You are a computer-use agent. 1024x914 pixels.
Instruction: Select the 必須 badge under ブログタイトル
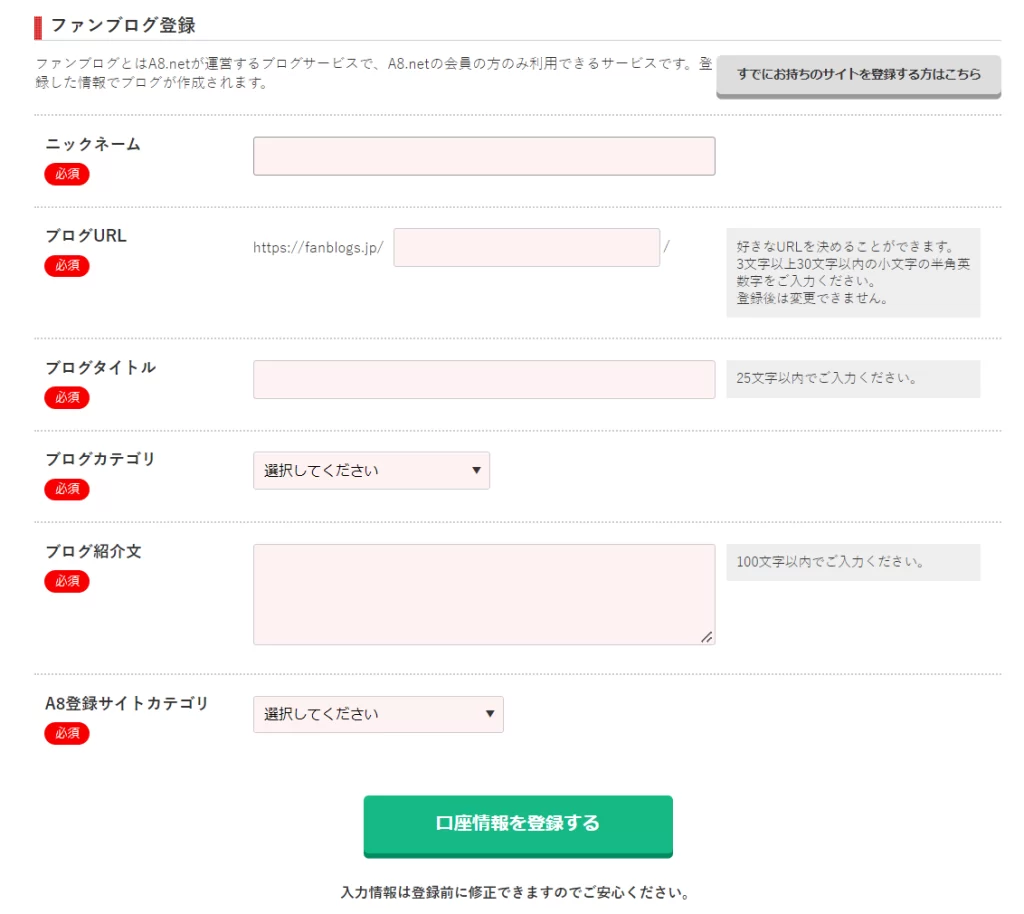click(x=67, y=398)
